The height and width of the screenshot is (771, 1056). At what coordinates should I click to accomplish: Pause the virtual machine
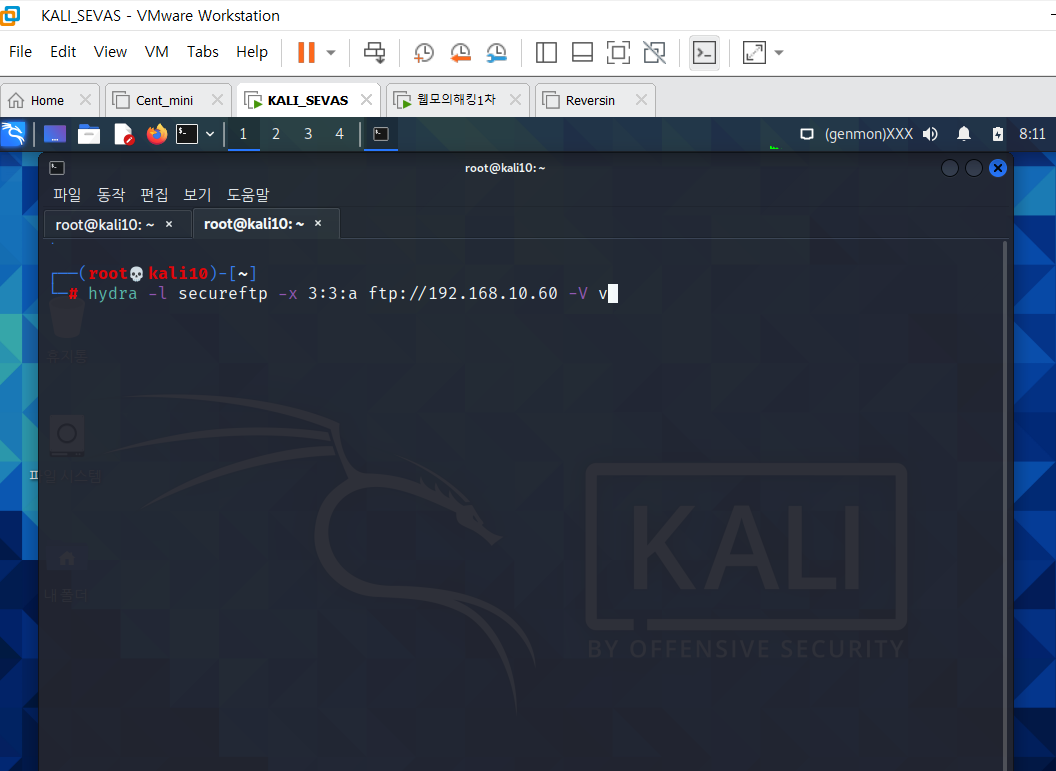pyautogui.click(x=306, y=53)
